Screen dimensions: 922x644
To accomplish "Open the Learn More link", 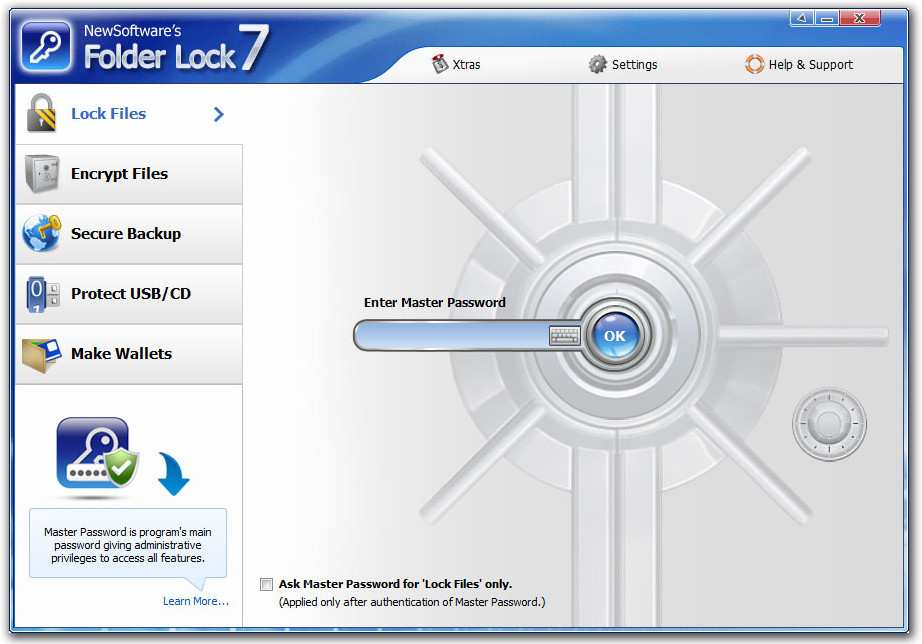I will [196, 601].
